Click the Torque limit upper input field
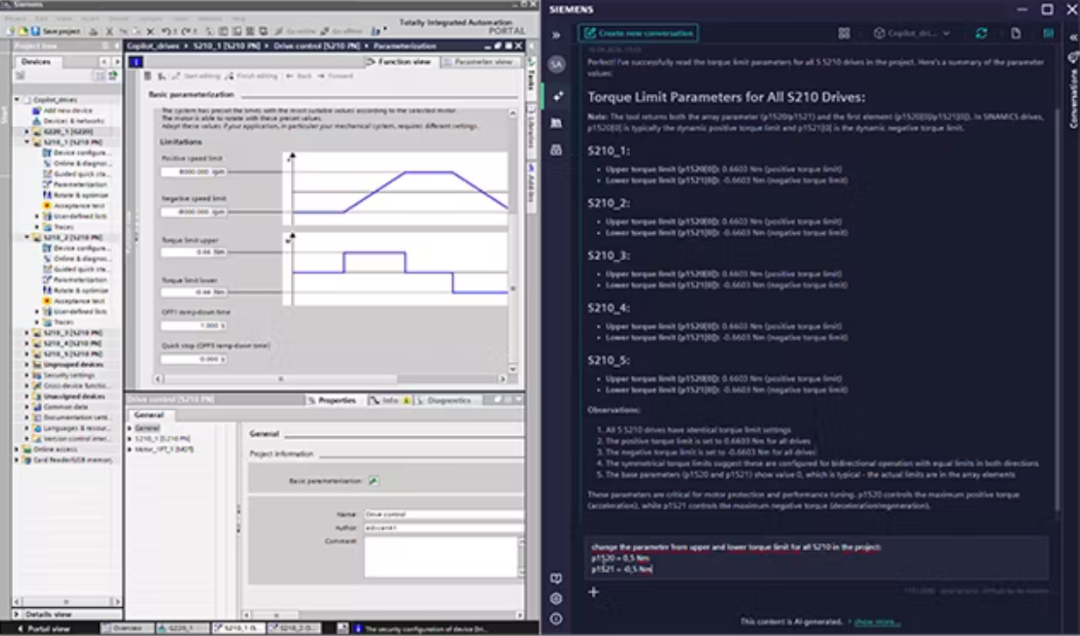Image resolution: width=1080 pixels, height=636 pixels. tap(194, 252)
